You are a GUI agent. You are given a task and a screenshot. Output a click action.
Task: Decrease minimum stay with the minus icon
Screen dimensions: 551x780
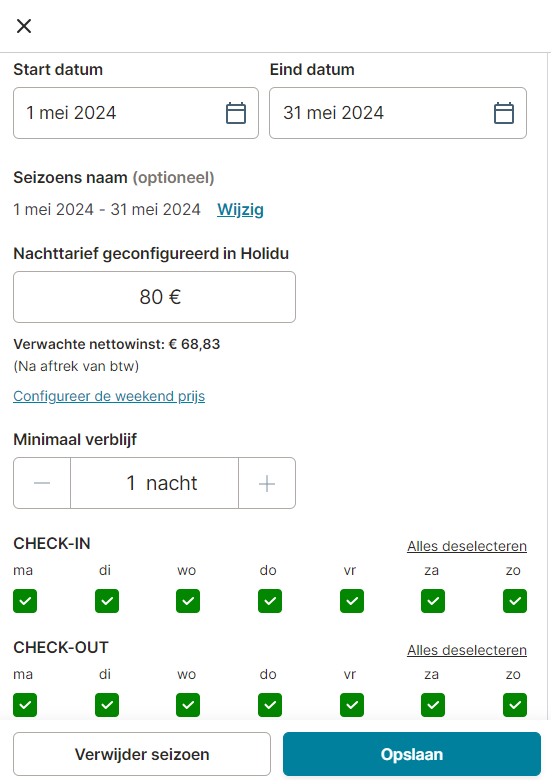coord(42,483)
